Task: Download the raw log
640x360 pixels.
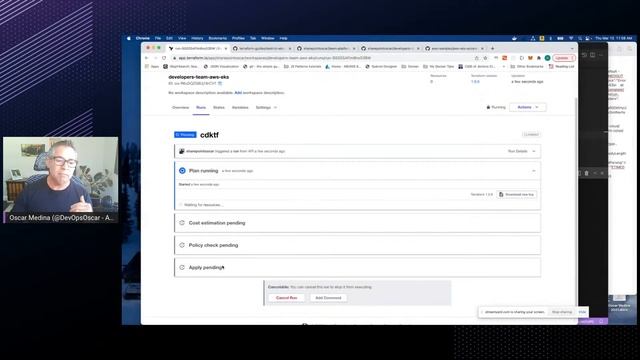Action: pyautogui.click(x=517, y=195)
